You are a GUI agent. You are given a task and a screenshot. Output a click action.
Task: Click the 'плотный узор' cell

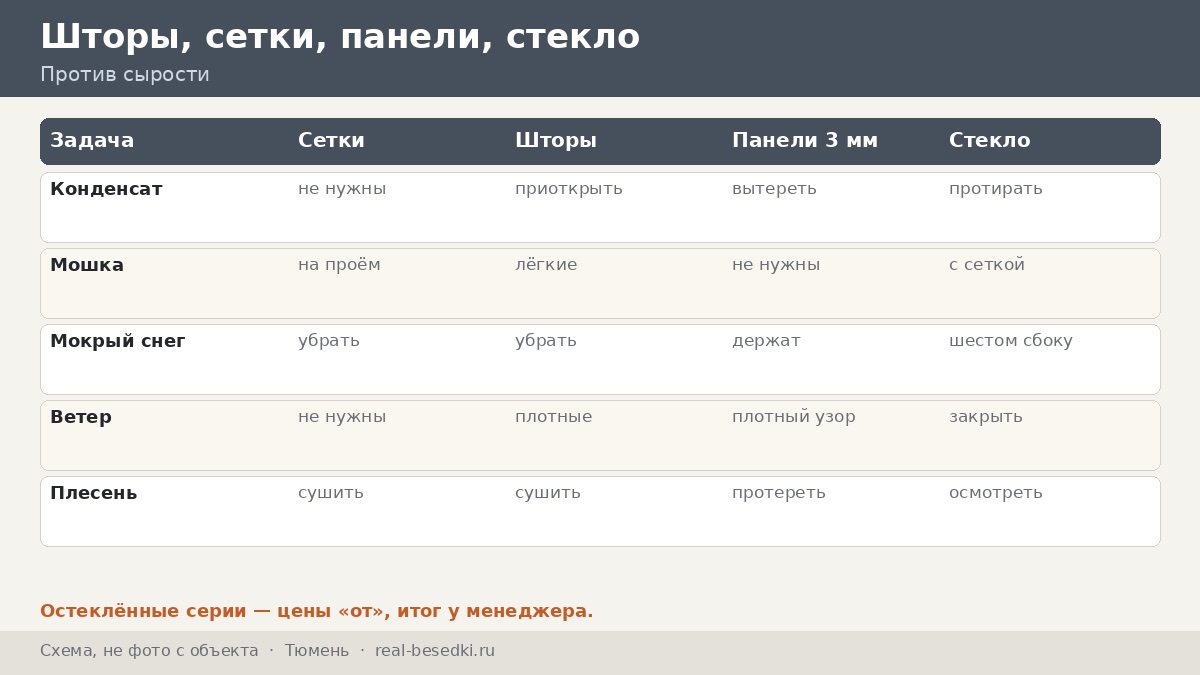pyautogui.click(x=794, y=417)
